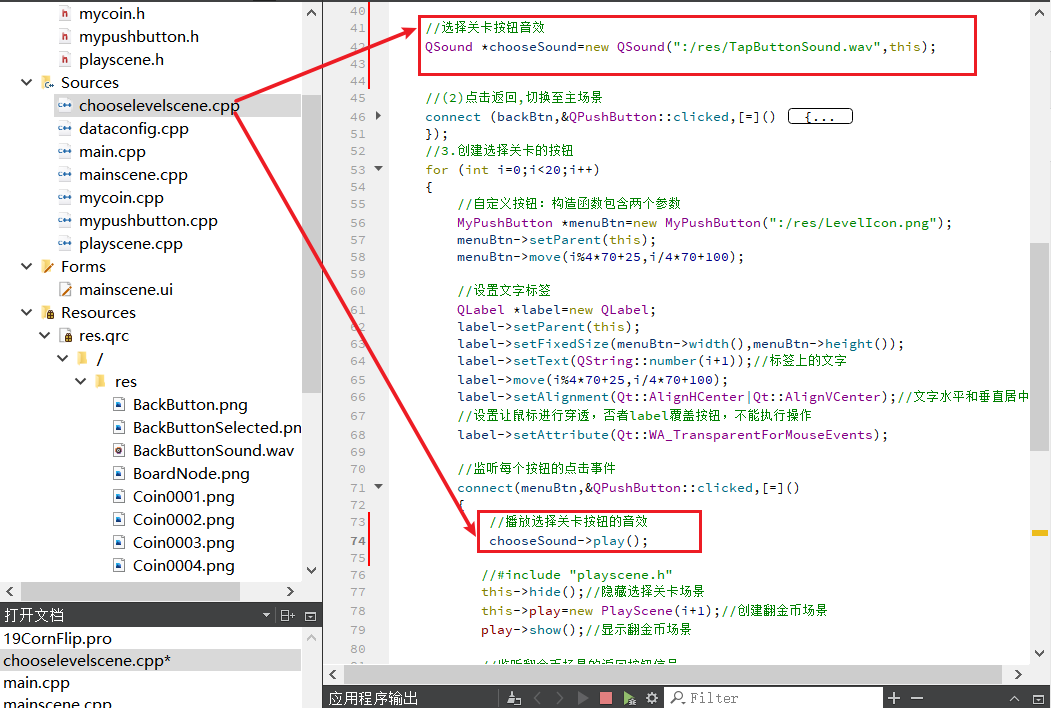
Task: Open mainscene.cpp in project tree
Action: (133, 174)
